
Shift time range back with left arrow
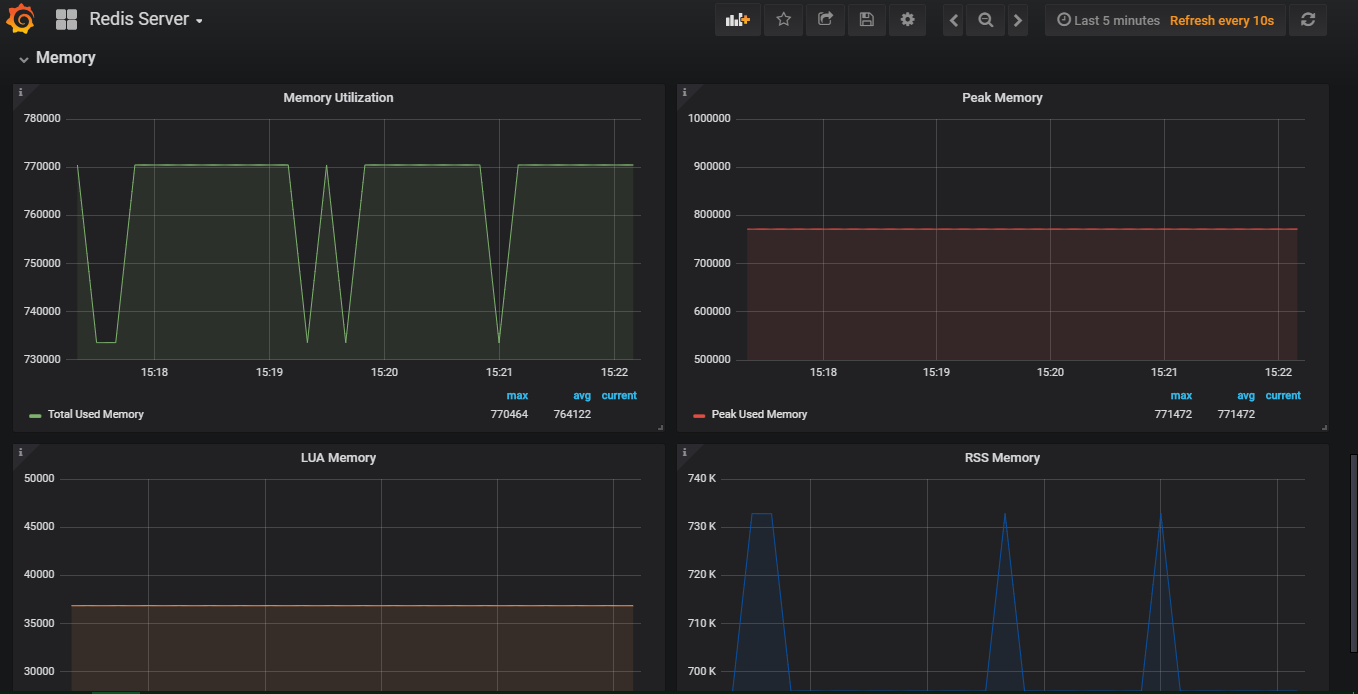tap(953, 20)
